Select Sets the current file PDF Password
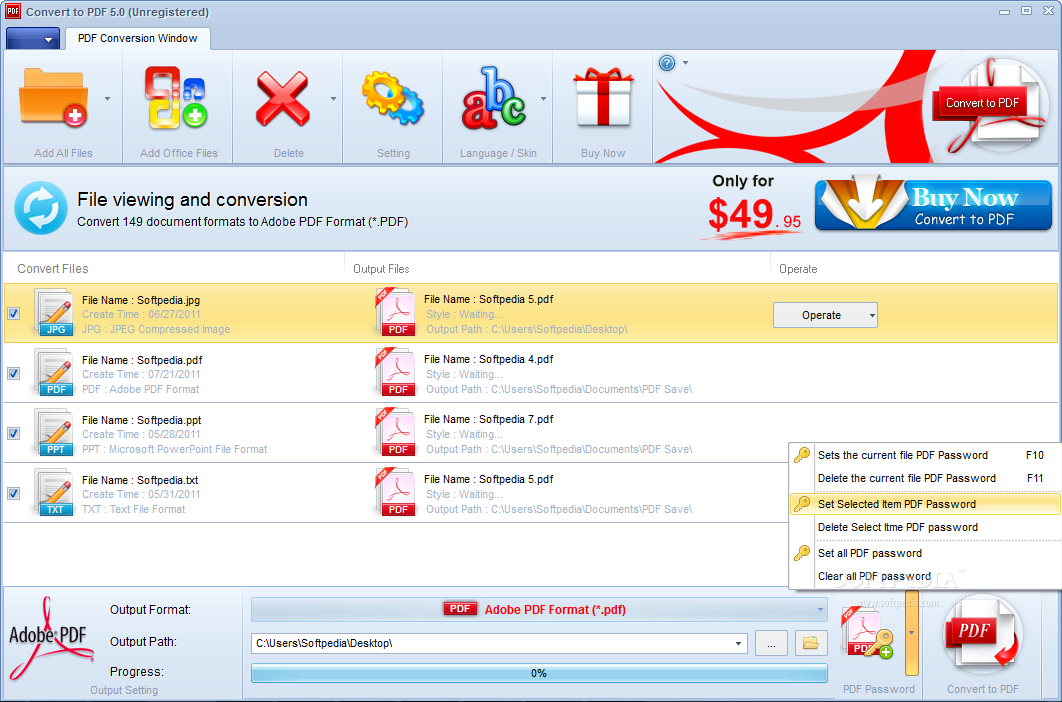Screen dimensions: 1062x702 pyautogui.click(x=925, y=455)
